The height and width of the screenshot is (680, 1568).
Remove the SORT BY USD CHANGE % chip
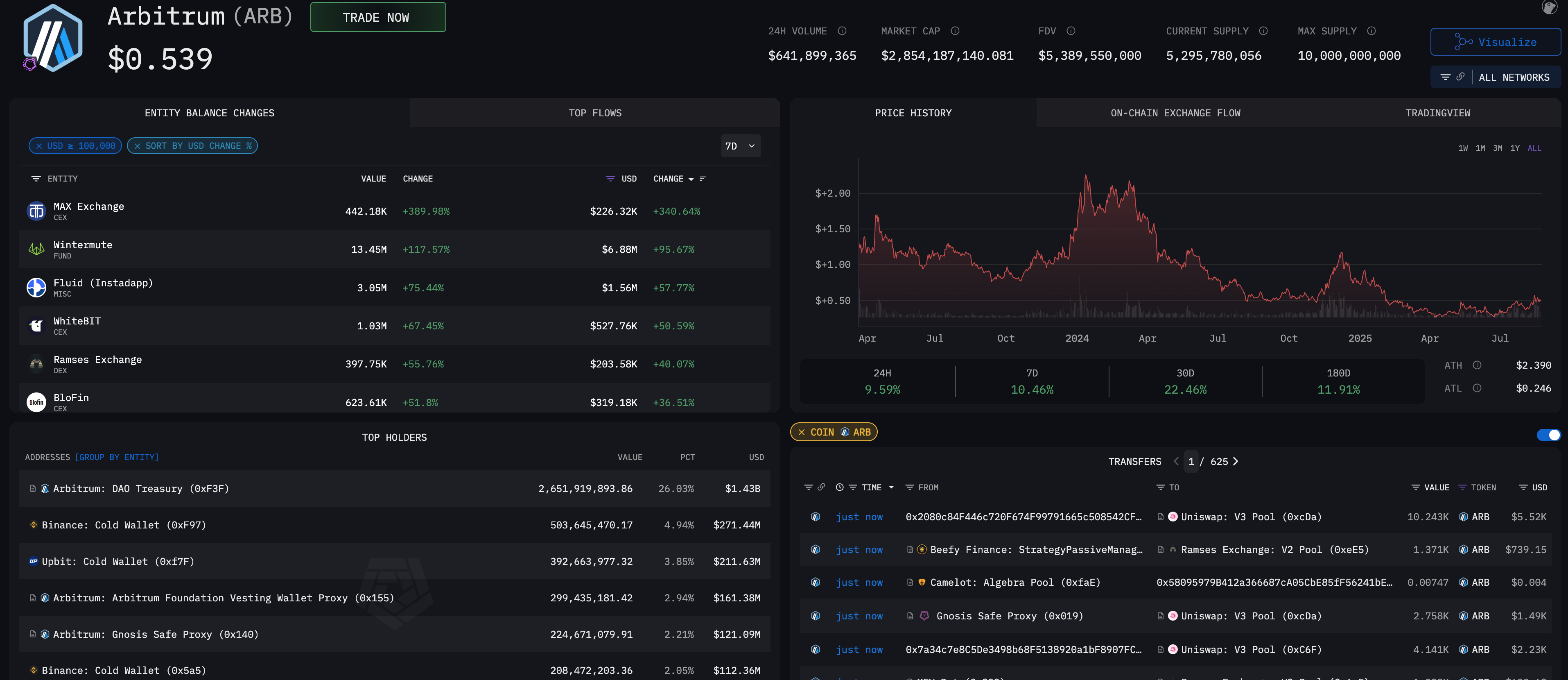tap(138, 146)
